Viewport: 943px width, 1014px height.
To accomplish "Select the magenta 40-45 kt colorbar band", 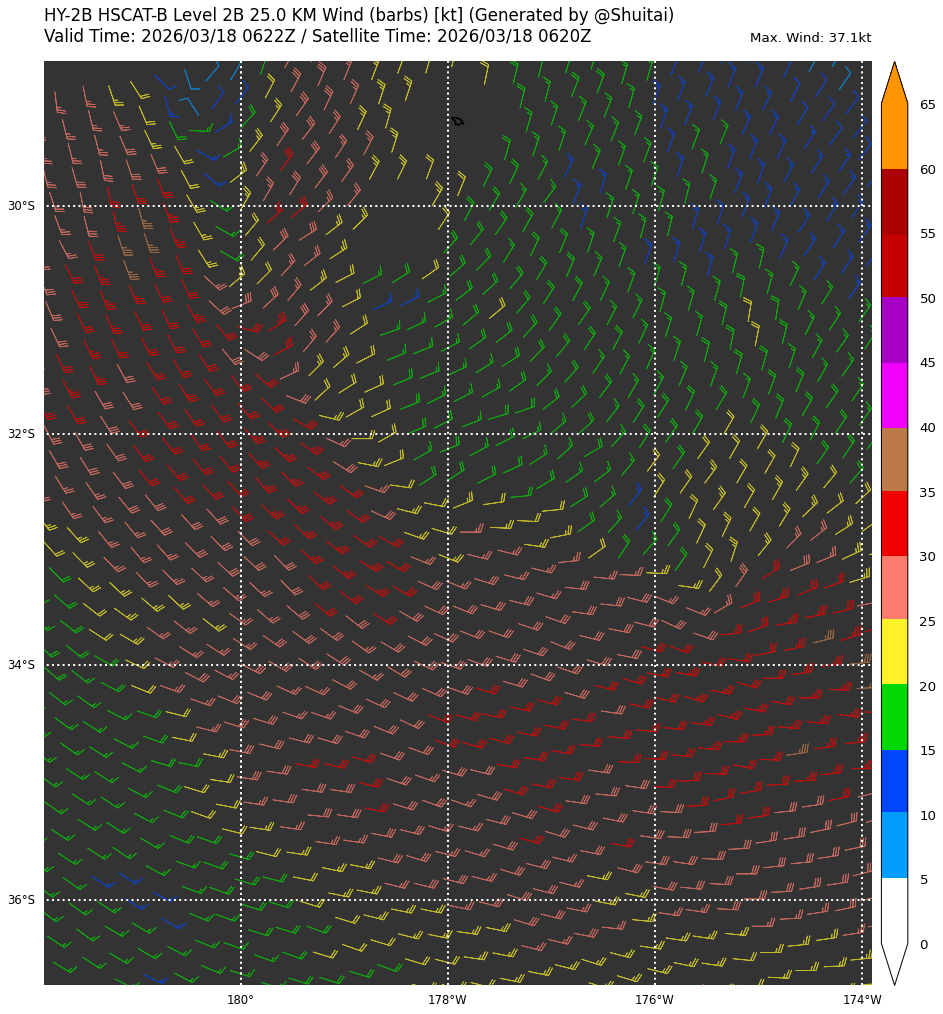I will point(894,395).
